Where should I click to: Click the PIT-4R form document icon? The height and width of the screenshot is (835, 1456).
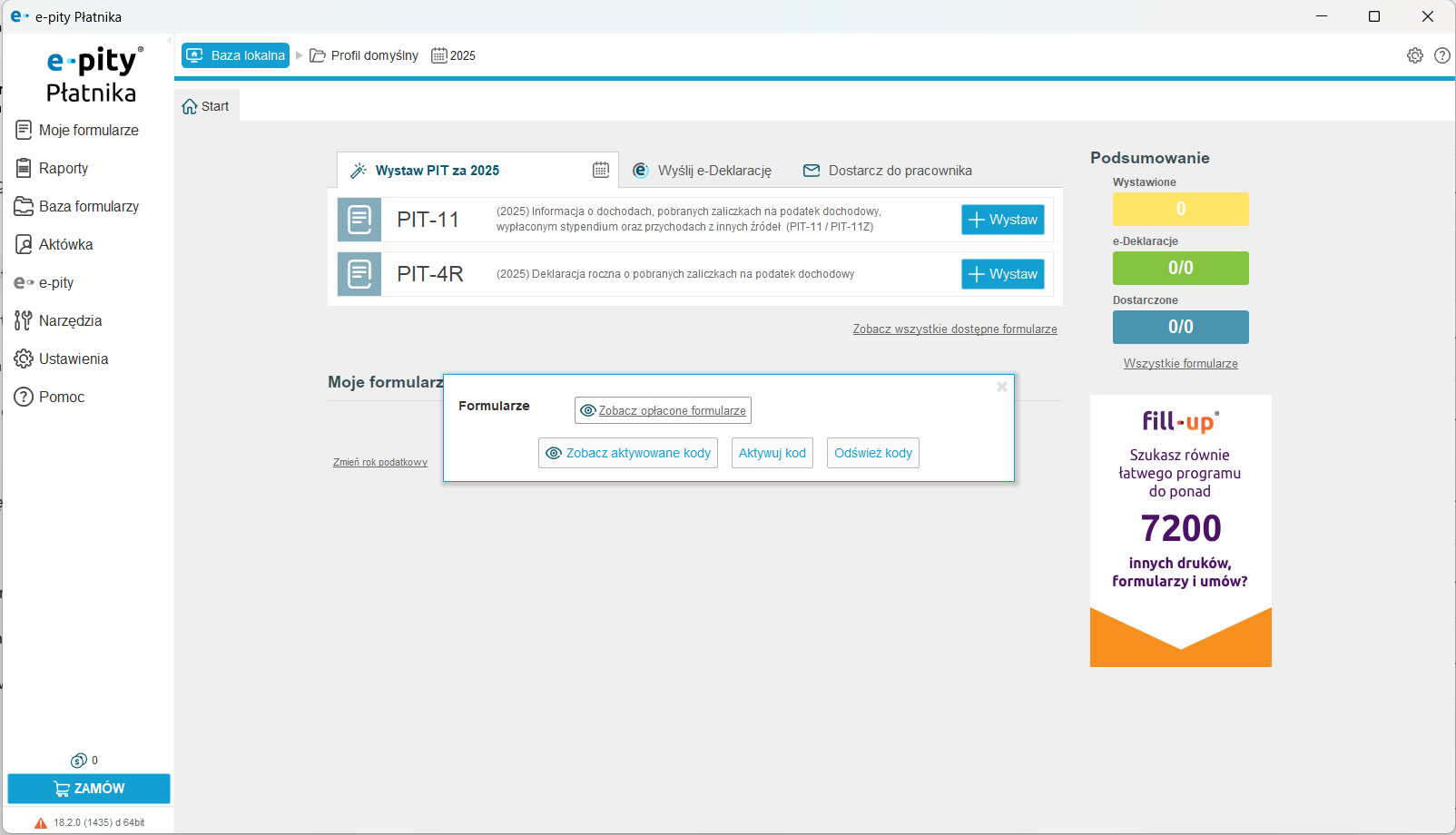pos(359,274)
